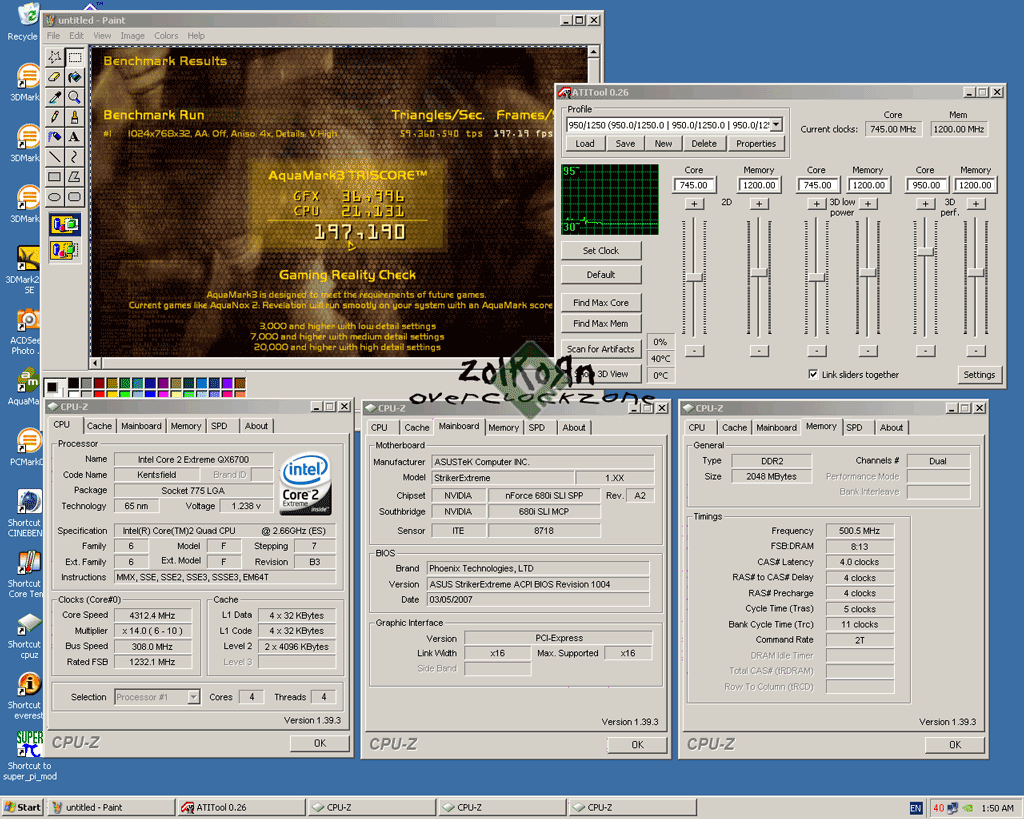Open the File menu in Paint
The width and height of the screenshot is (1024, 819).
click(54, 36)
